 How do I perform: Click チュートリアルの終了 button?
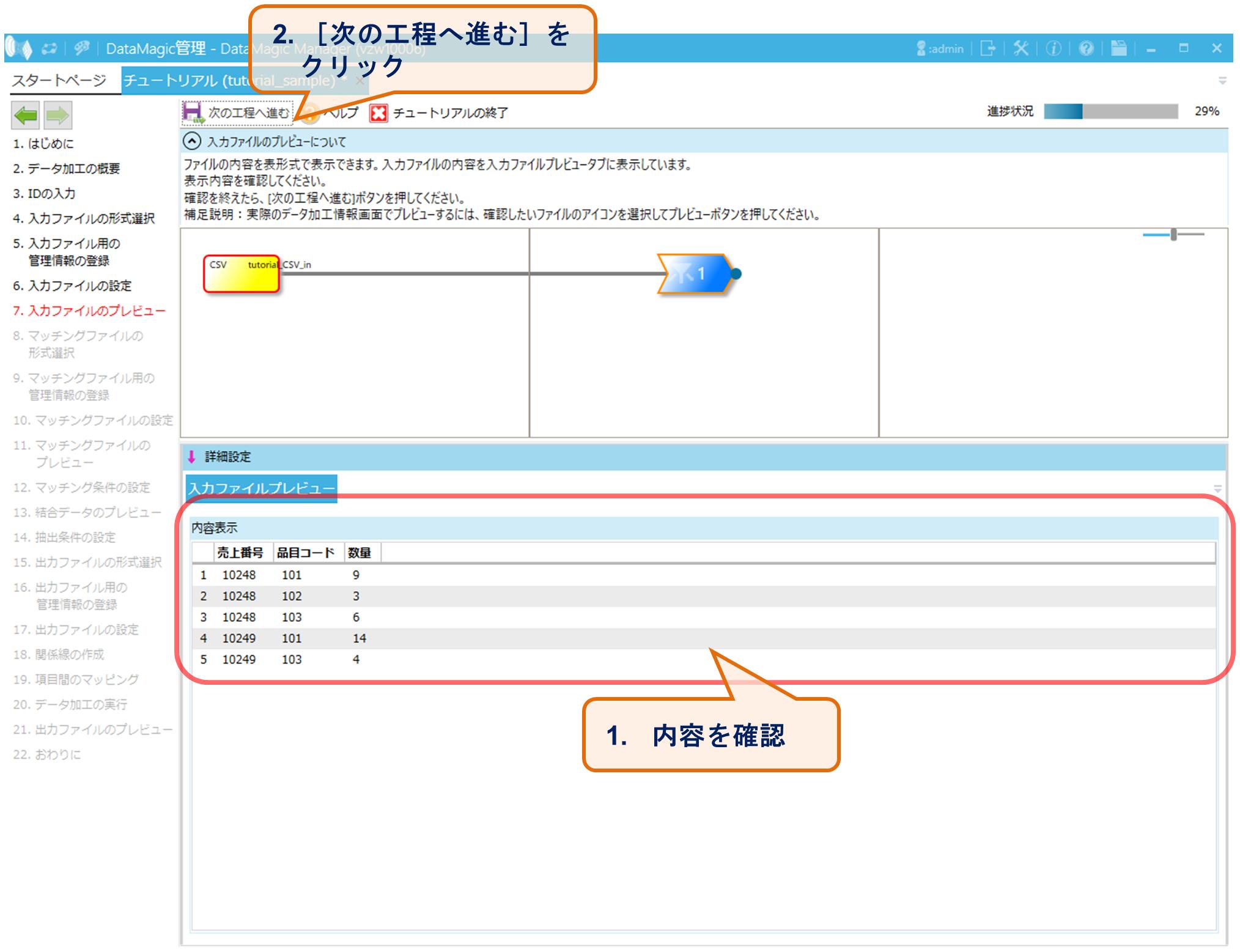point(439,113)
